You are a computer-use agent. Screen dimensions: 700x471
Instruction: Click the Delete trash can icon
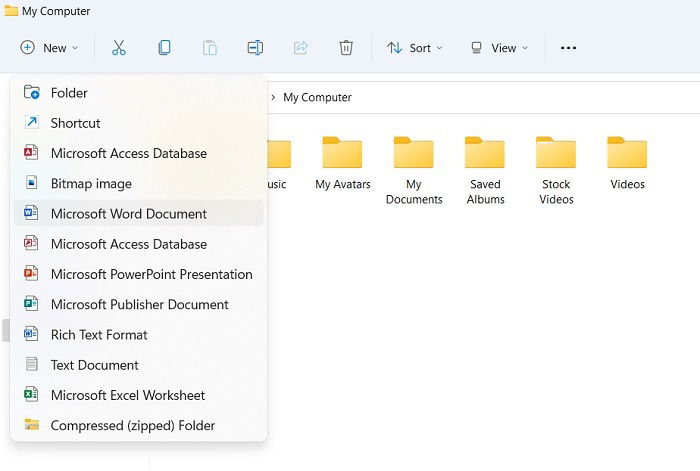point(346,48)
